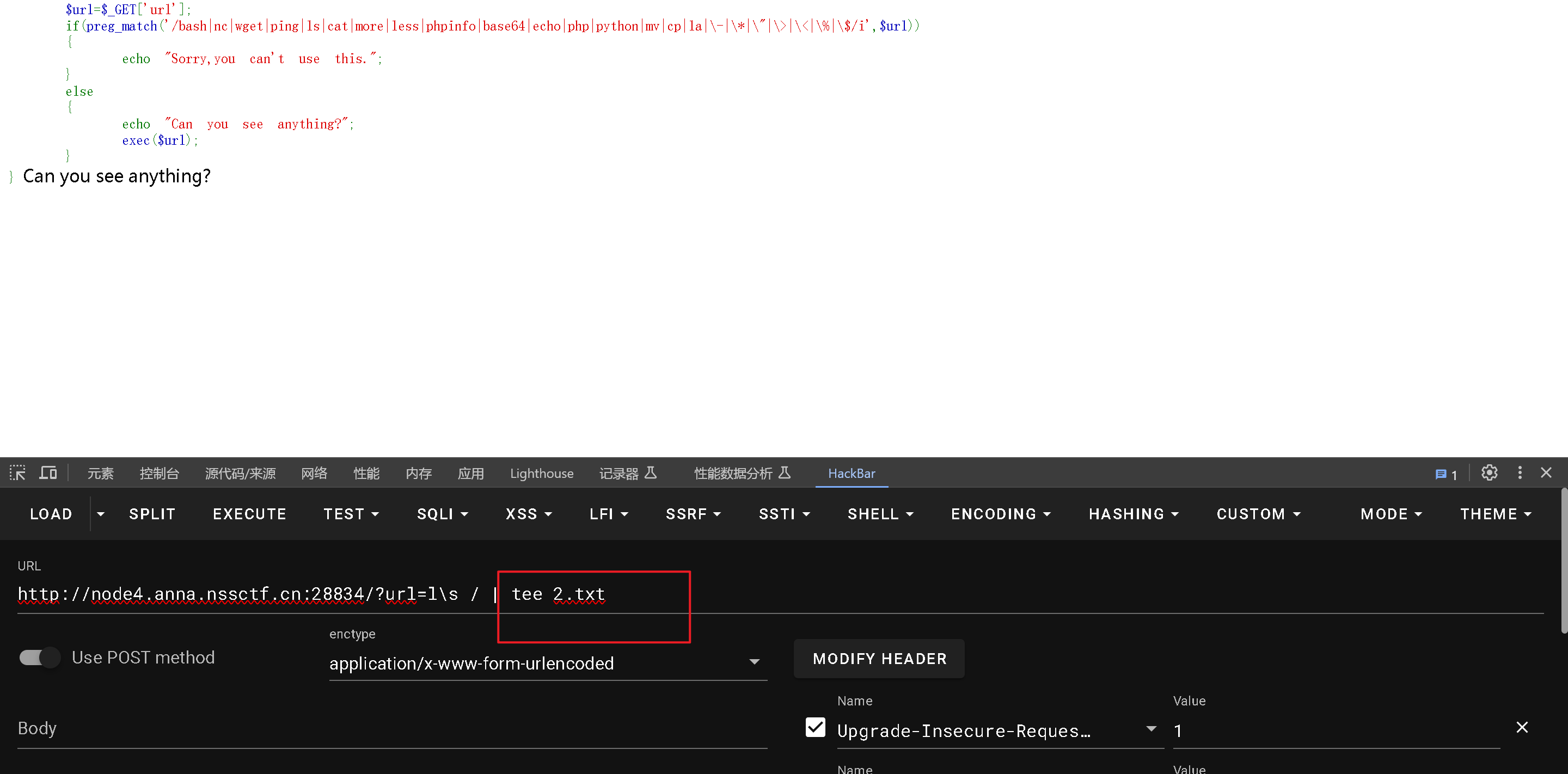Click the flask icon beside 记录器 tab
The image size is (1568, 774).
coord(651,473)
